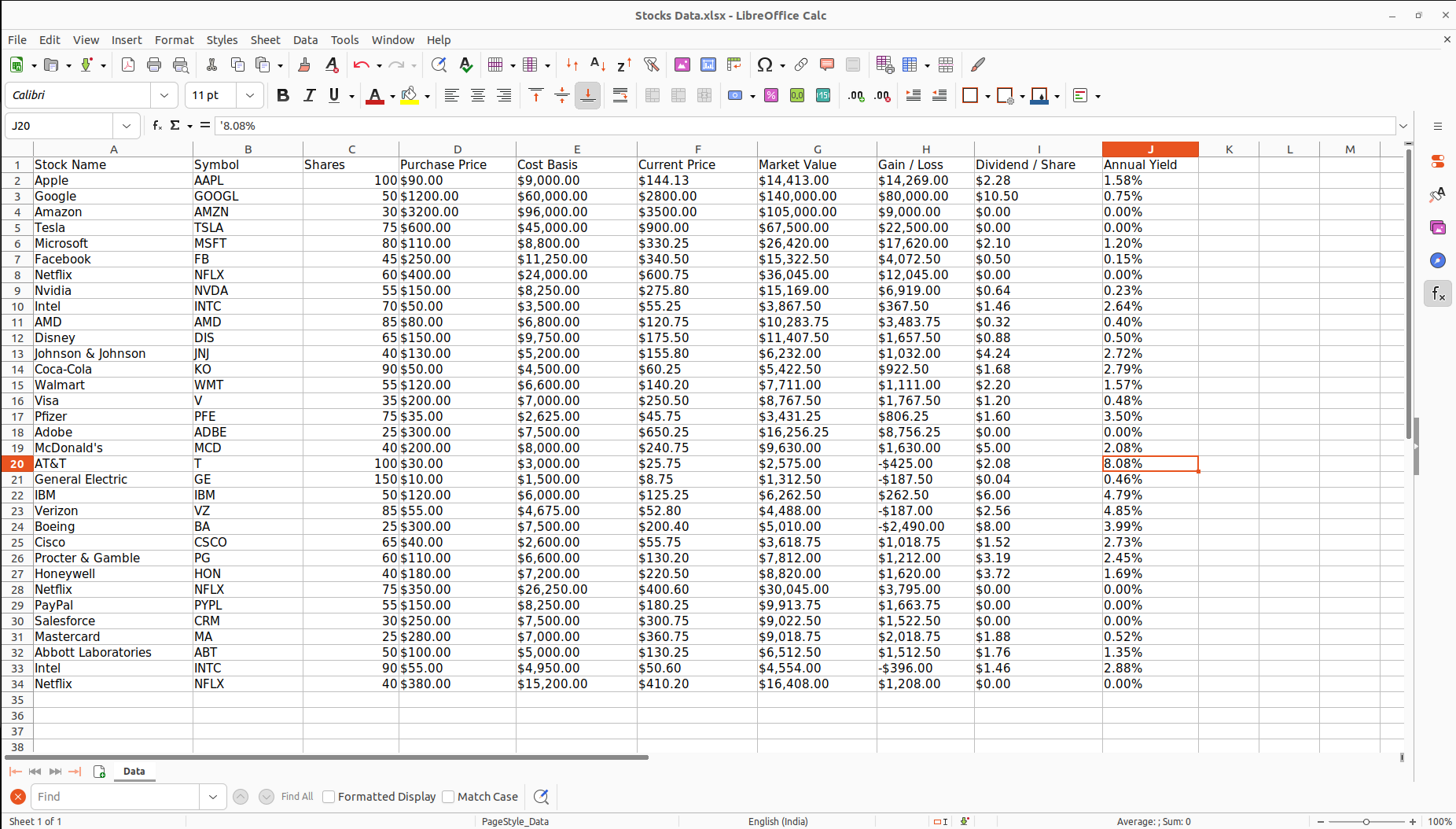Insert hyperlink icon
This screenshot has height=829, width=1456.
coord(801,64)
